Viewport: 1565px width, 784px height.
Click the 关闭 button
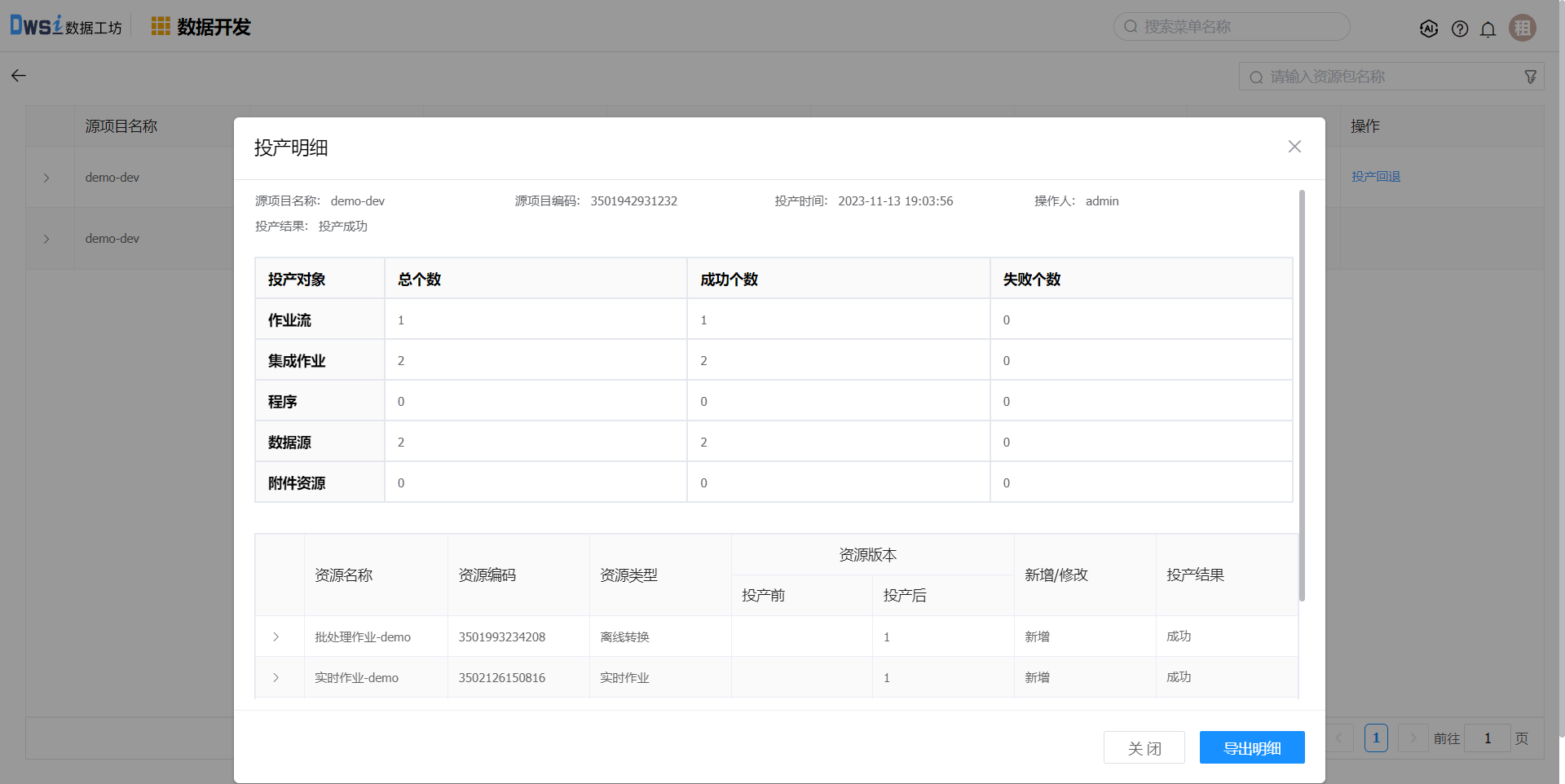[1144, 748]
